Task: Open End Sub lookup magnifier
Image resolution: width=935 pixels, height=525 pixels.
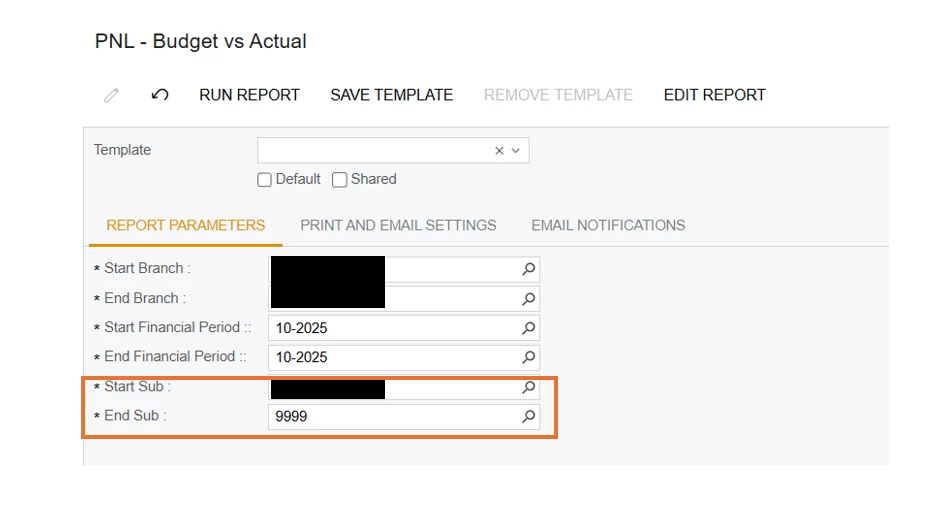Action: click(528, 416)
